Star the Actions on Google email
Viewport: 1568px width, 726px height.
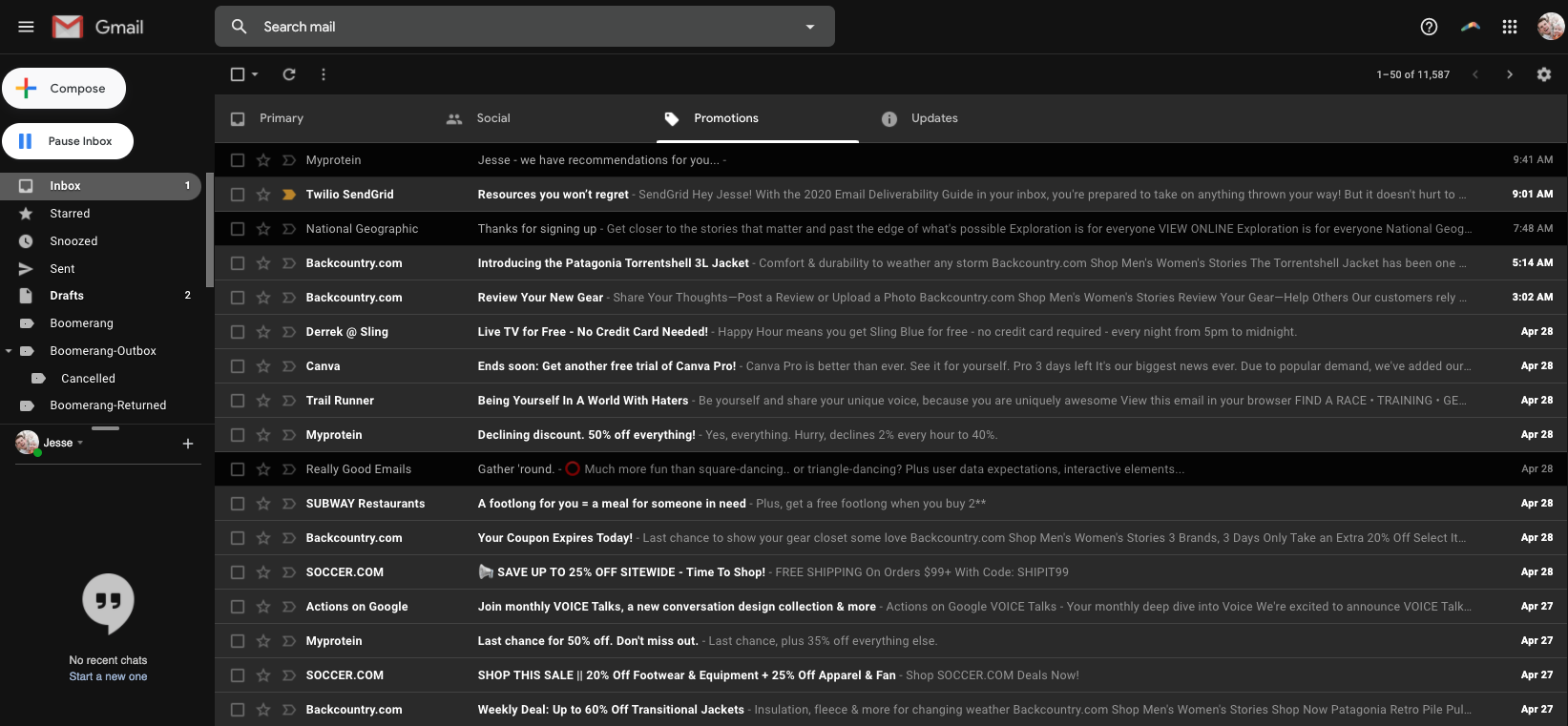263,607
